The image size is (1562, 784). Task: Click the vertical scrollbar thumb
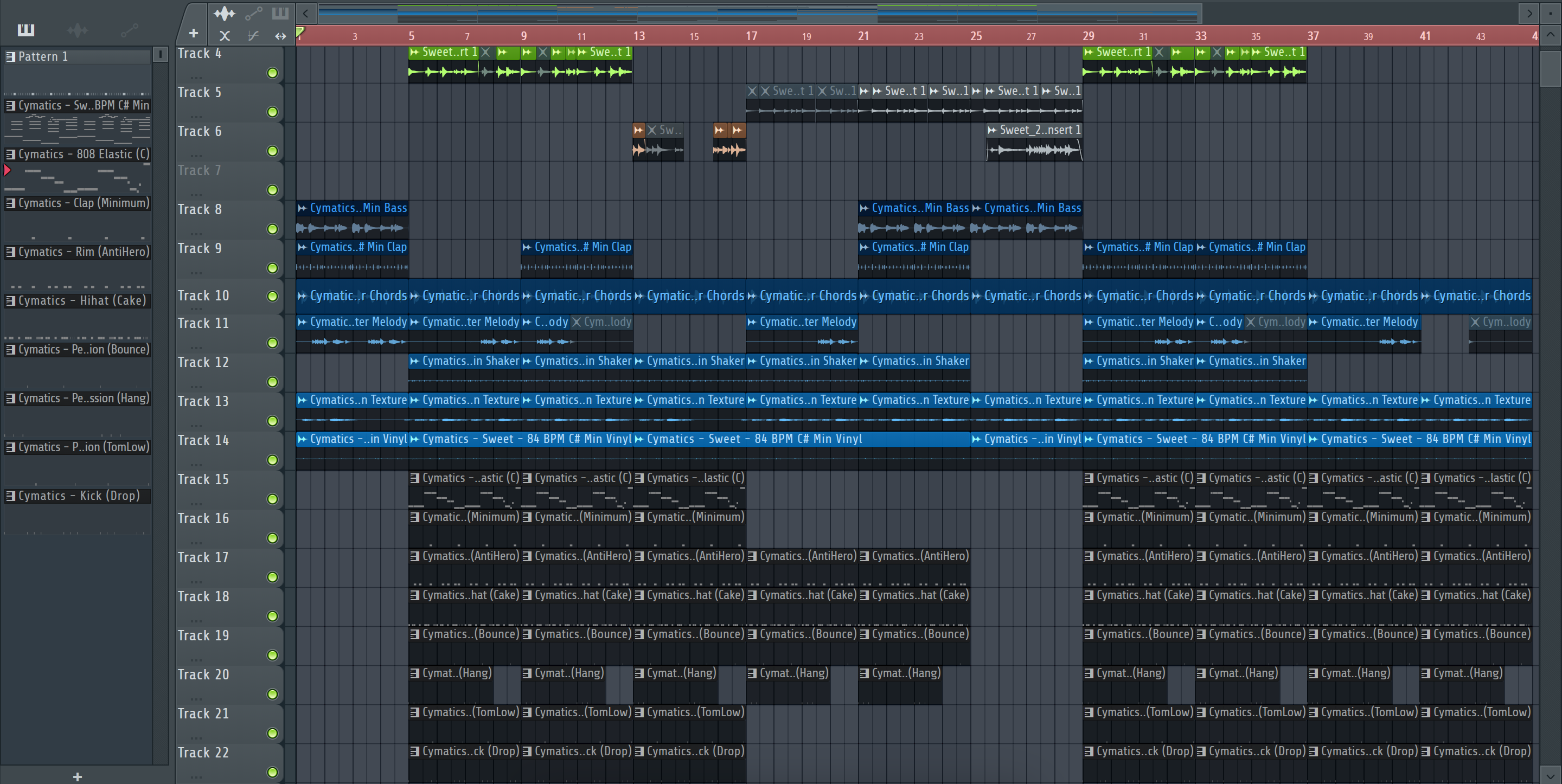click(1551, 70)
